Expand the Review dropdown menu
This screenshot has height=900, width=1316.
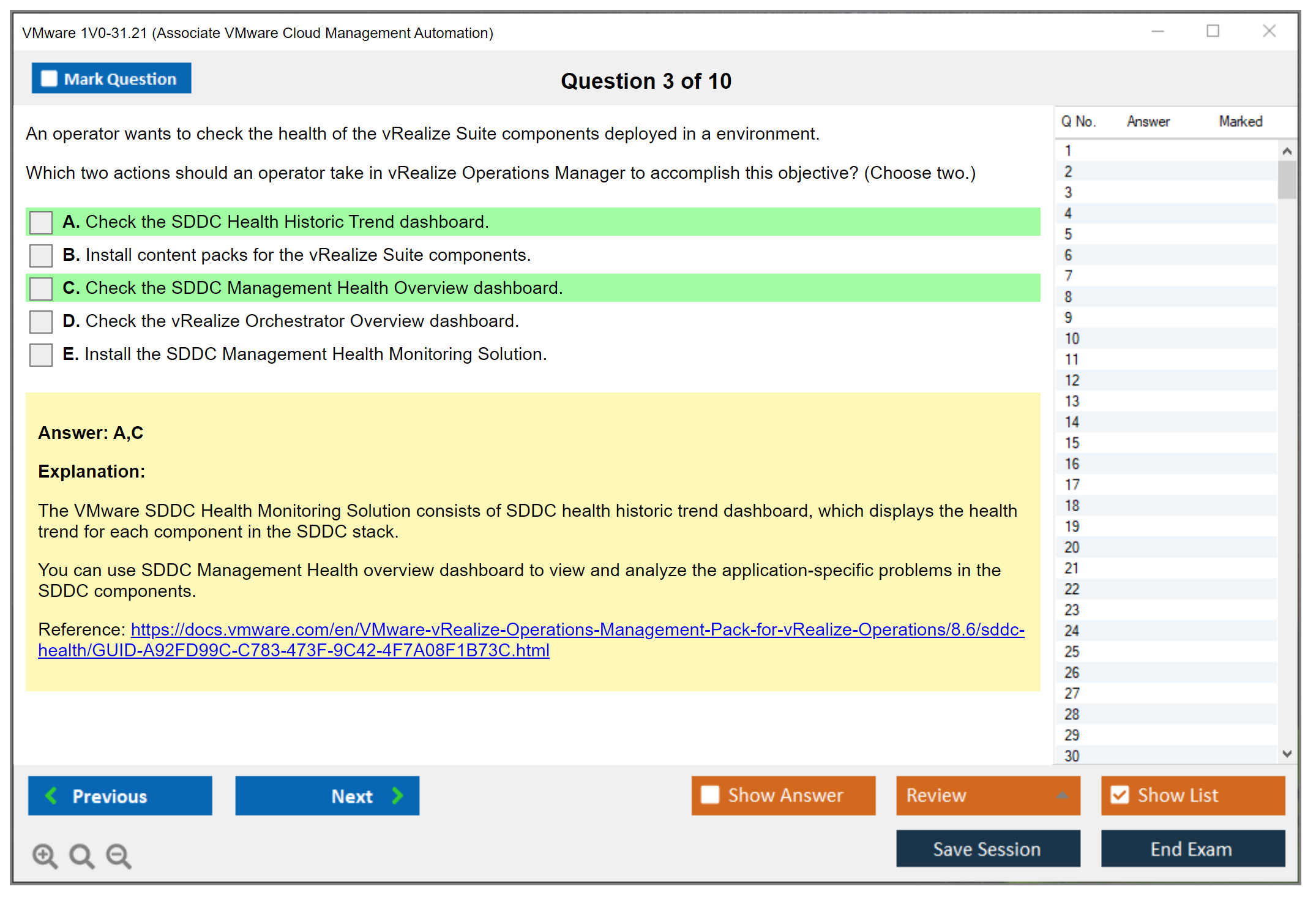click(x=1062, y=795)
